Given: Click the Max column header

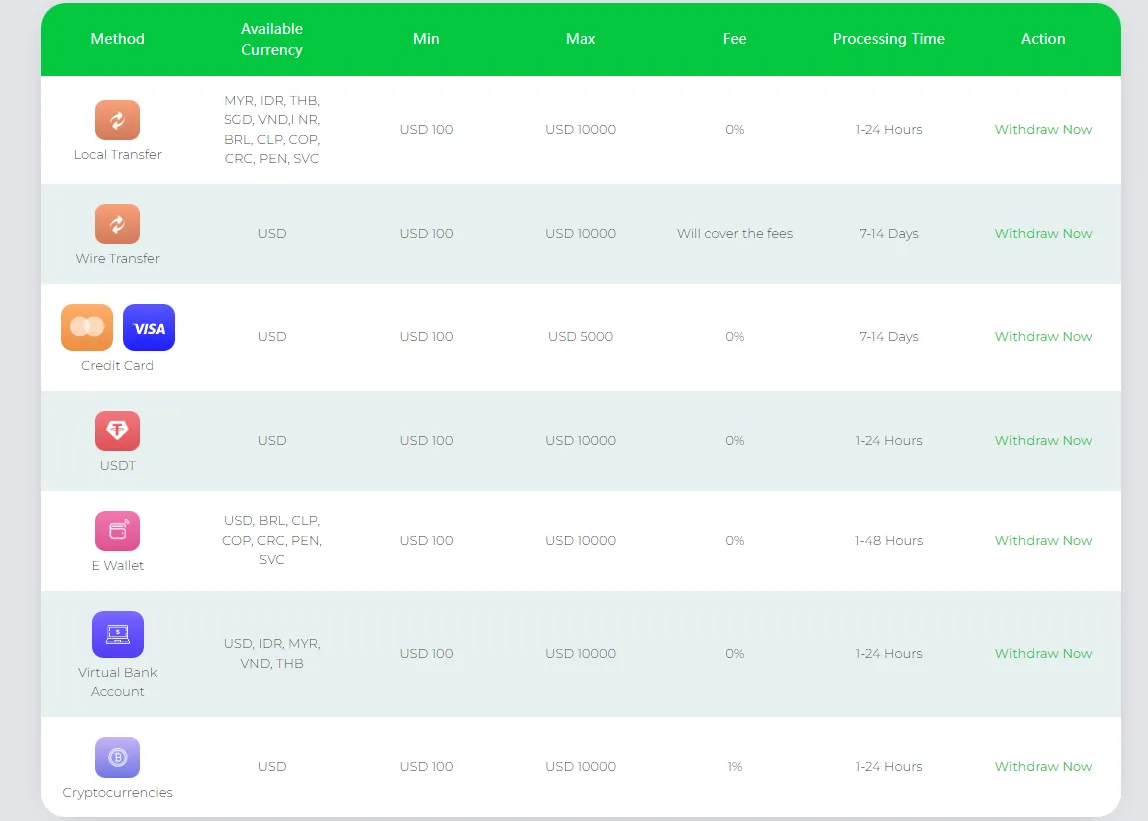Looking at the screenshot, I should [581, 39].
